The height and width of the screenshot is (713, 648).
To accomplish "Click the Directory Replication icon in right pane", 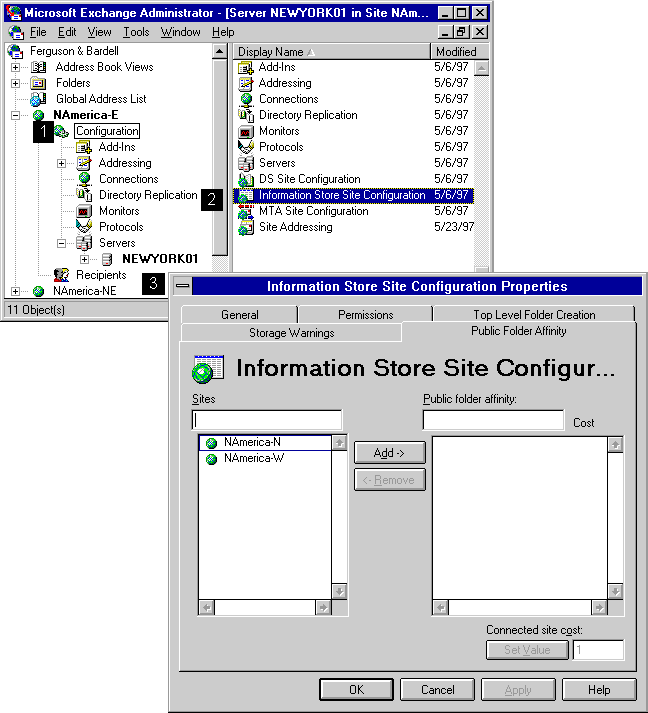I will pyautogui.click(x=246, y=115).
